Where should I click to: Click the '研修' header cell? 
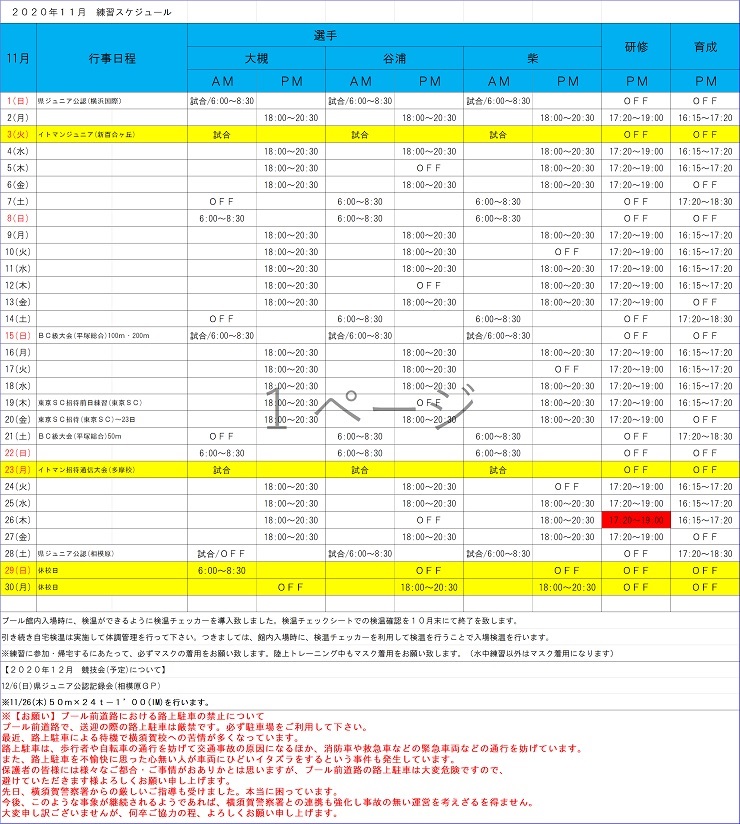(x=636, y=47)
